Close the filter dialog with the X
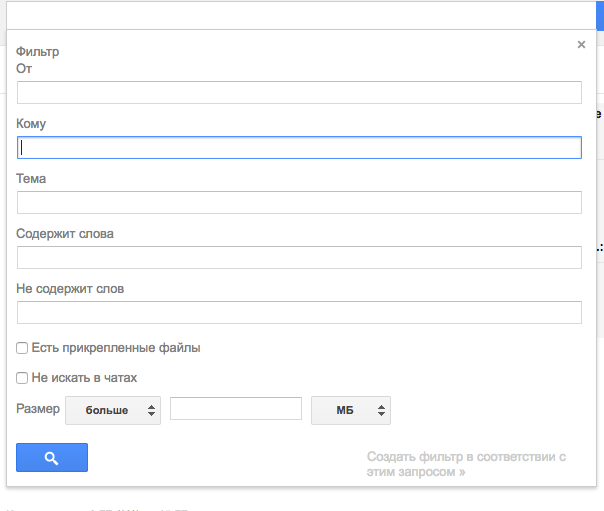 pyautogui.click(x=581, y=44)
